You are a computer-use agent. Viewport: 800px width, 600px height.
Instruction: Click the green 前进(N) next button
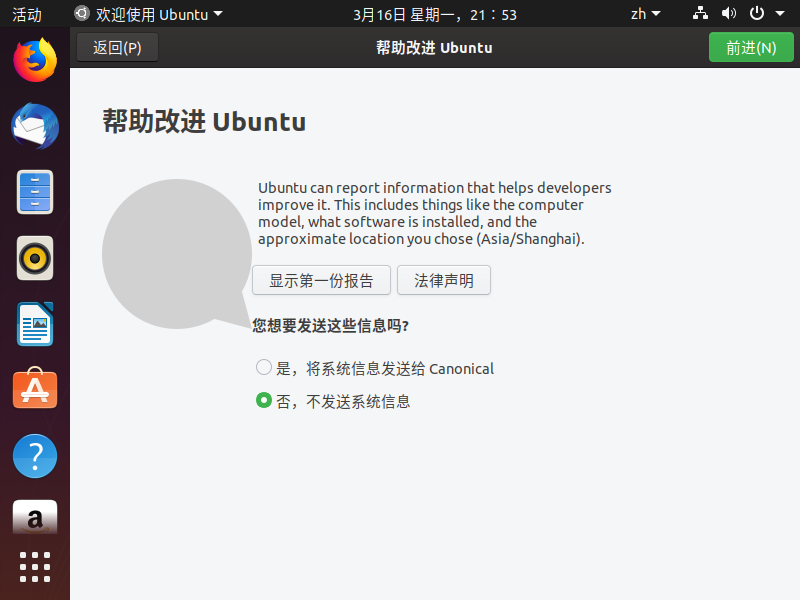point(751,47)
